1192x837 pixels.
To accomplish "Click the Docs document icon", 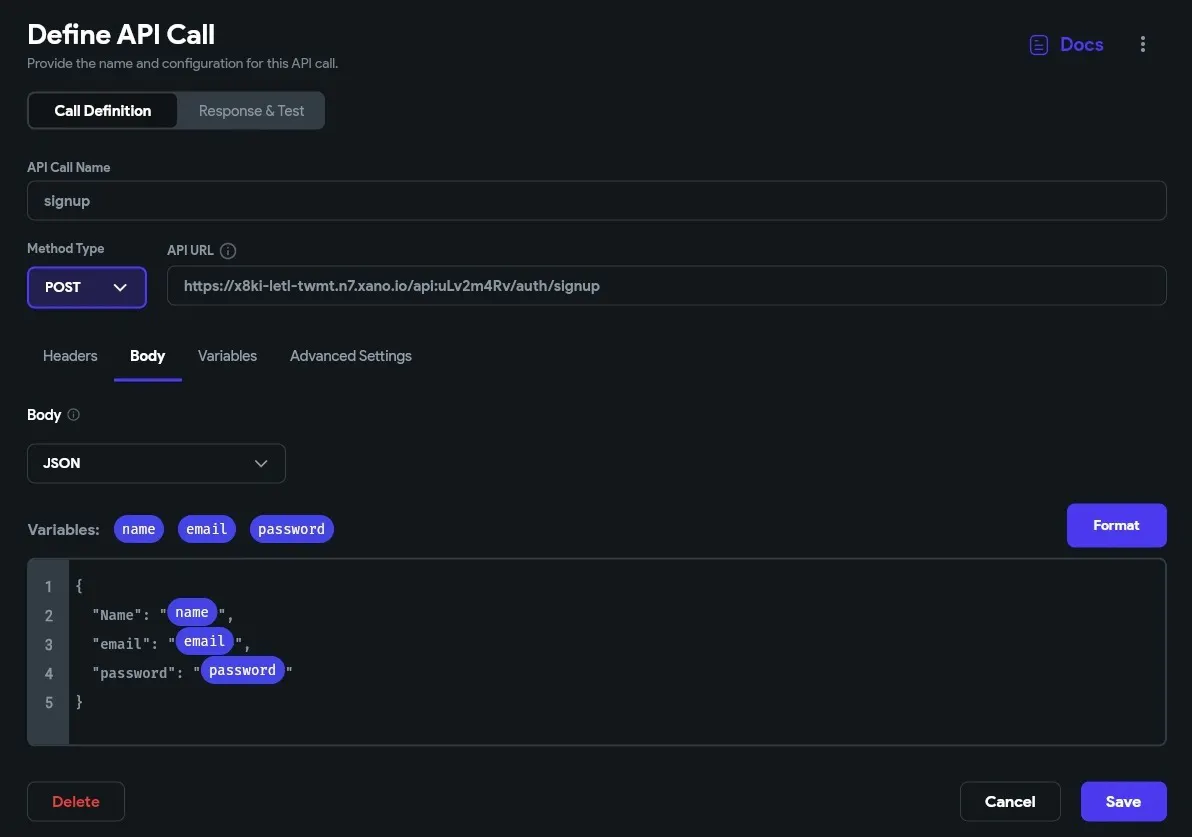I will pos(1039,45).
